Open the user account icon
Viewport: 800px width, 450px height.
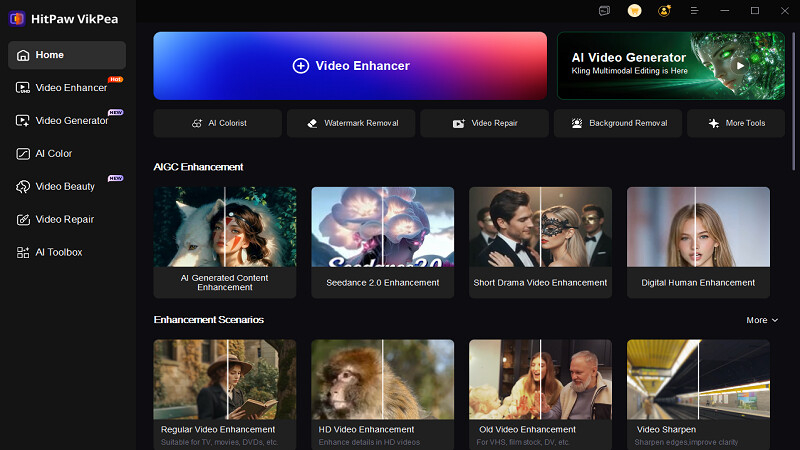(664, 11)
